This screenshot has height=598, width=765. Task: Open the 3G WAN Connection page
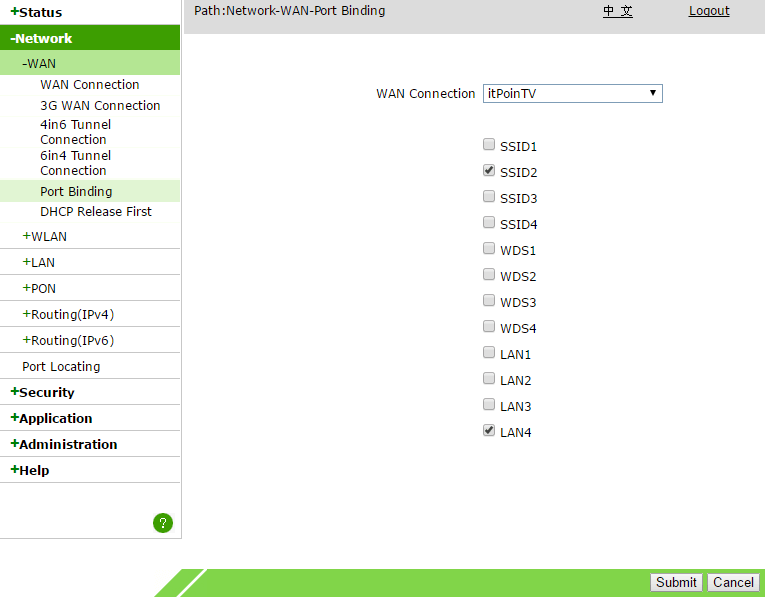[100, 105]
